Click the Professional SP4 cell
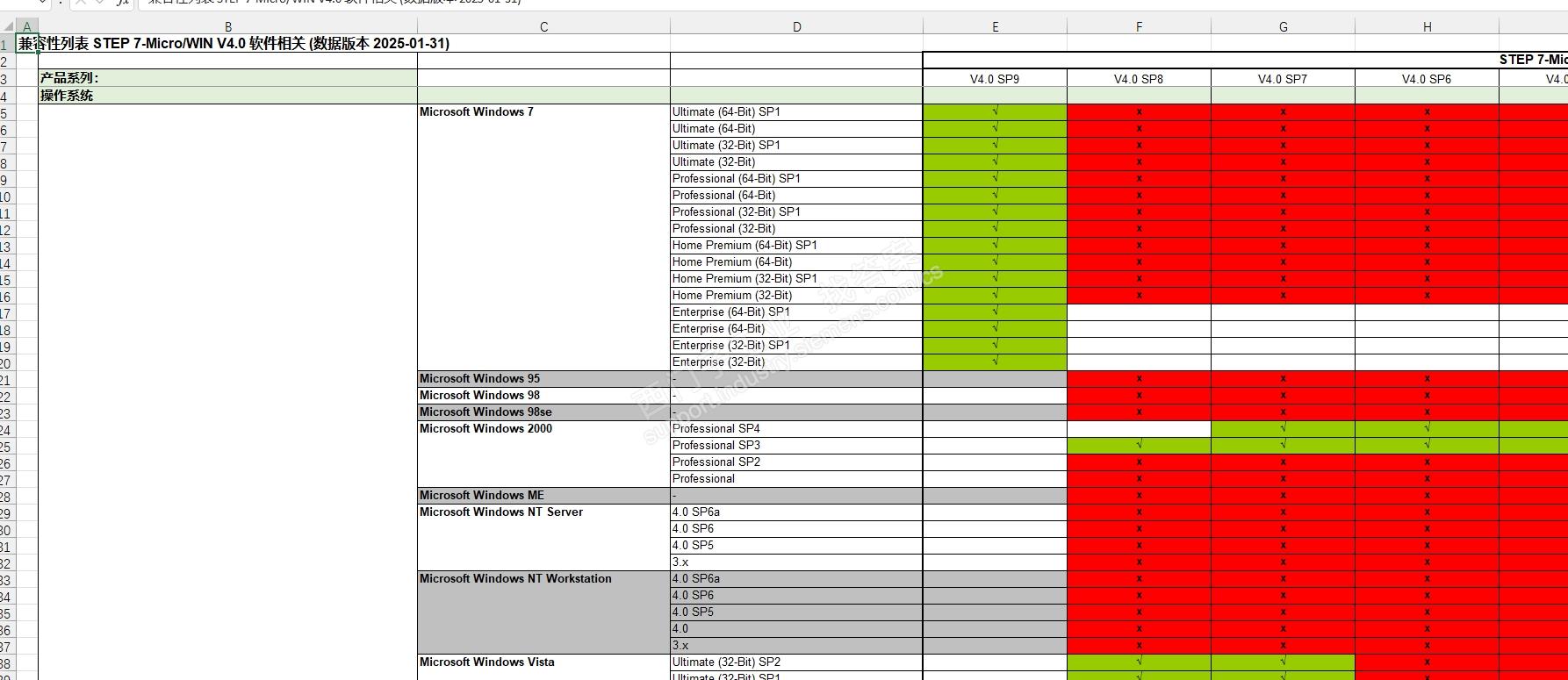This screenshot has height=680, width=1568. pyautogui.click(x=797, y=429)
